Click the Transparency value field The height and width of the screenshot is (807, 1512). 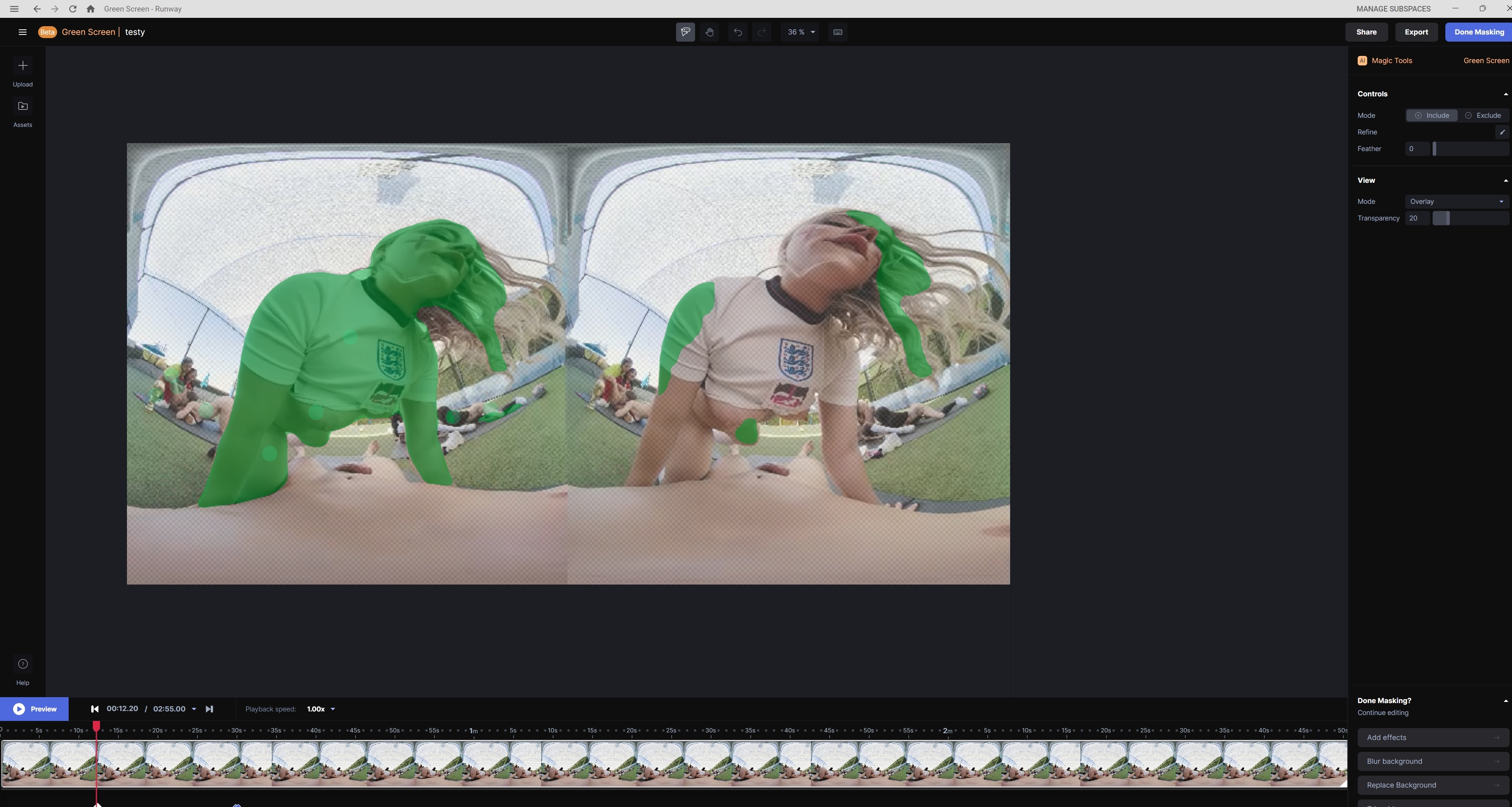click(1417, 218)
